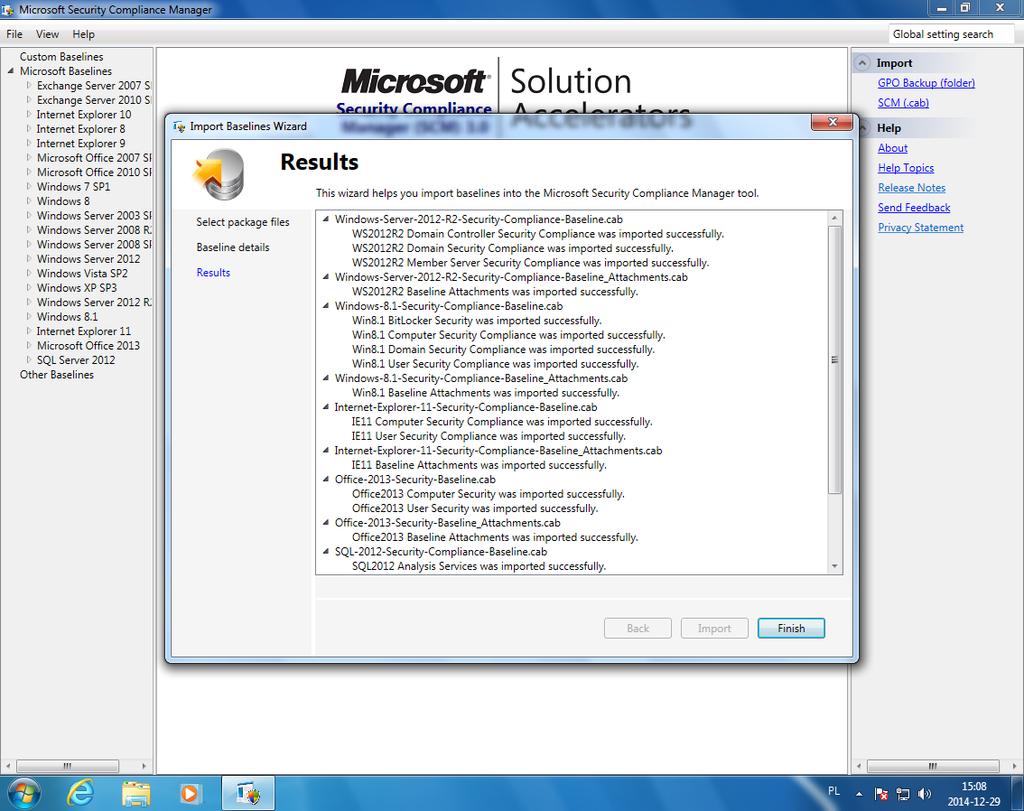Click results list scroll down arrow

834,566
